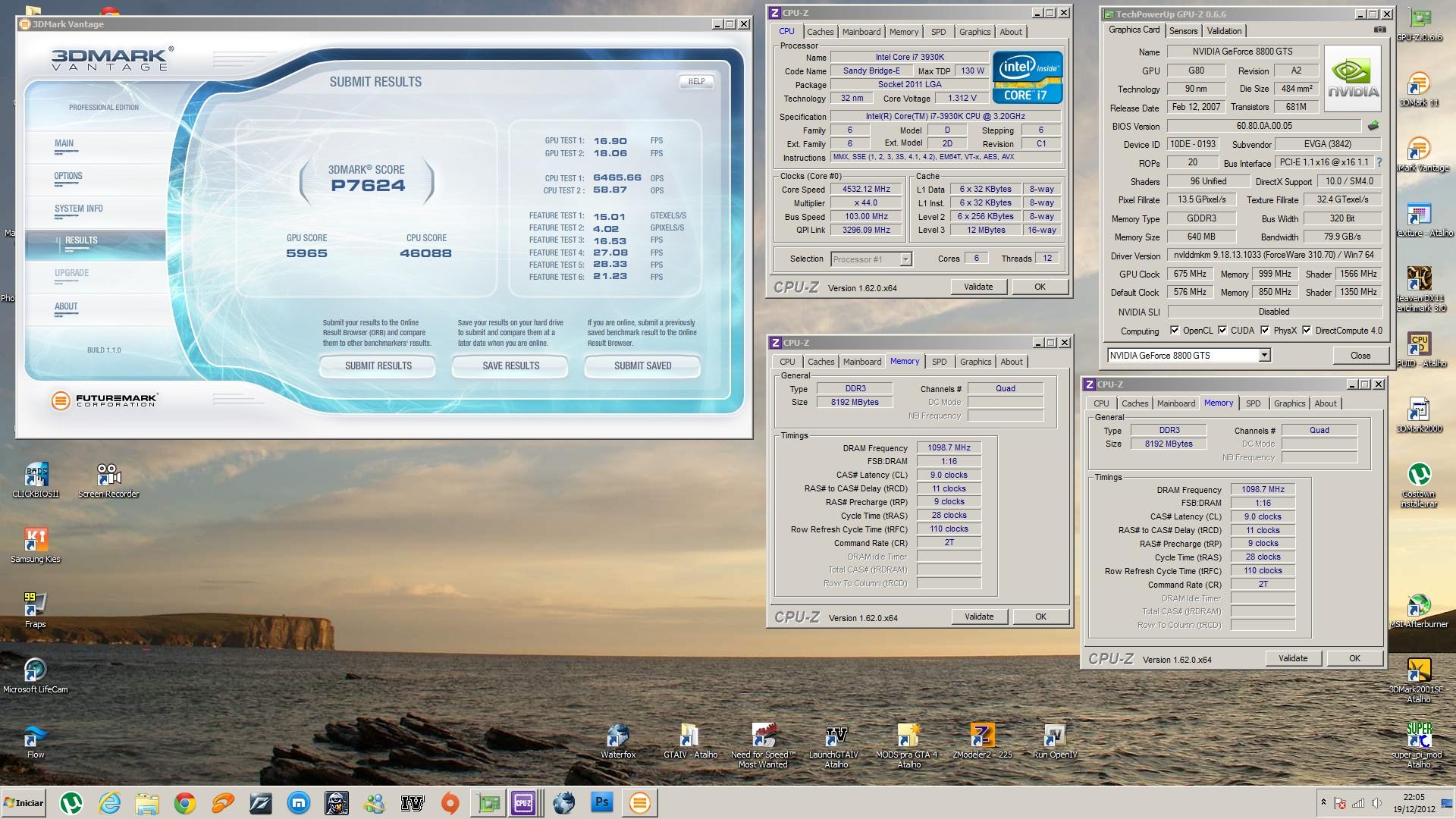Open the Flow desktop shortcut
Viewport: 1456px width, 819px height.
(x=36, y=742)
